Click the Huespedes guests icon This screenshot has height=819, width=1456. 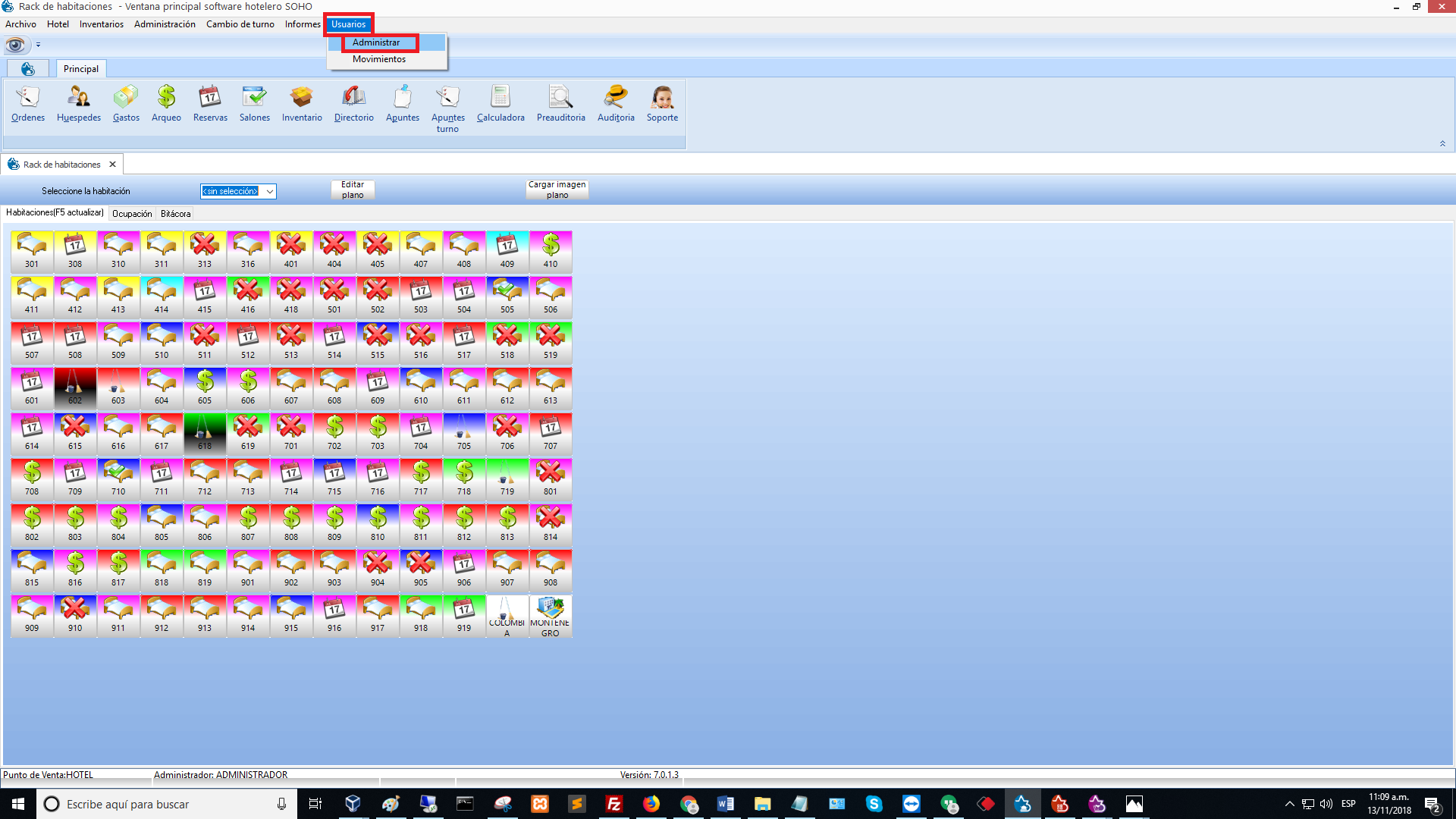tap(79, 103)
